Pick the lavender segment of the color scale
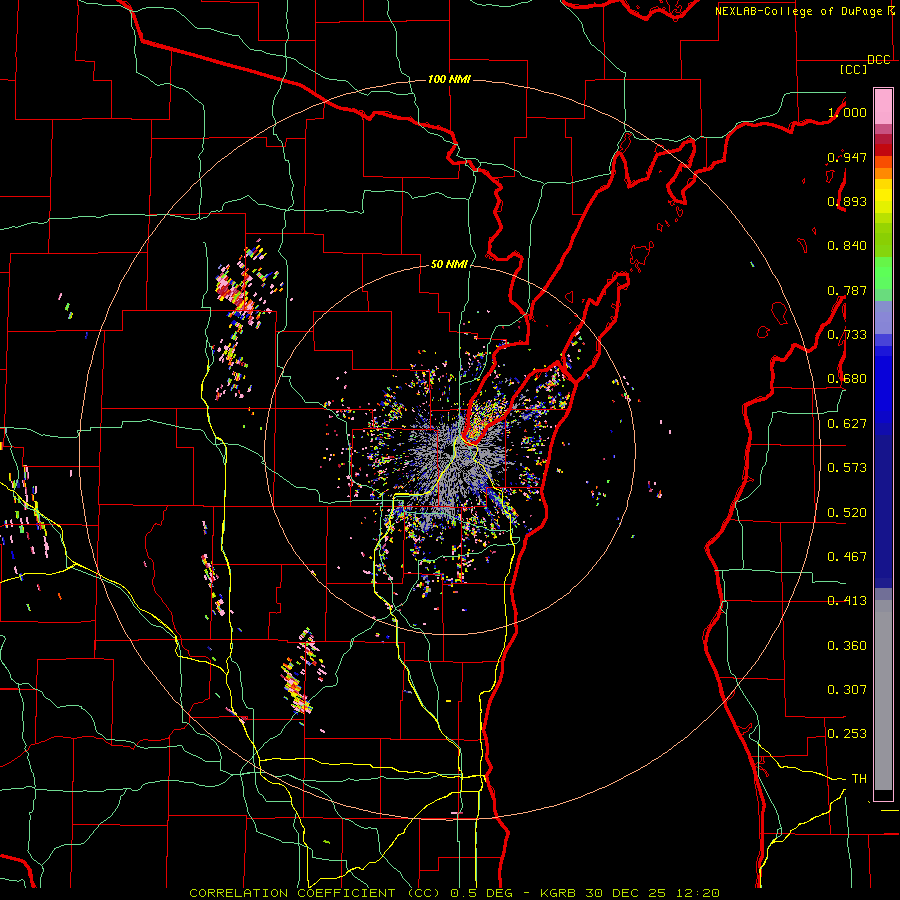Viewport: 900px width, 900px height. (x=883, y=317)
